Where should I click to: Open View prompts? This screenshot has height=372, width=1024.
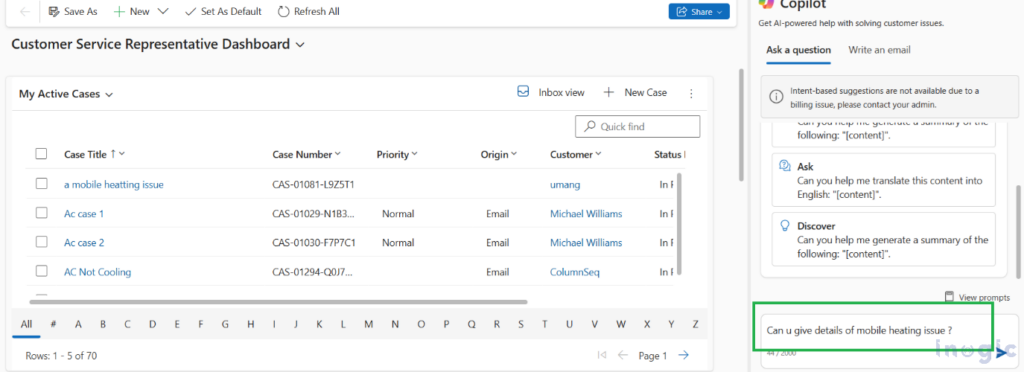977,297
